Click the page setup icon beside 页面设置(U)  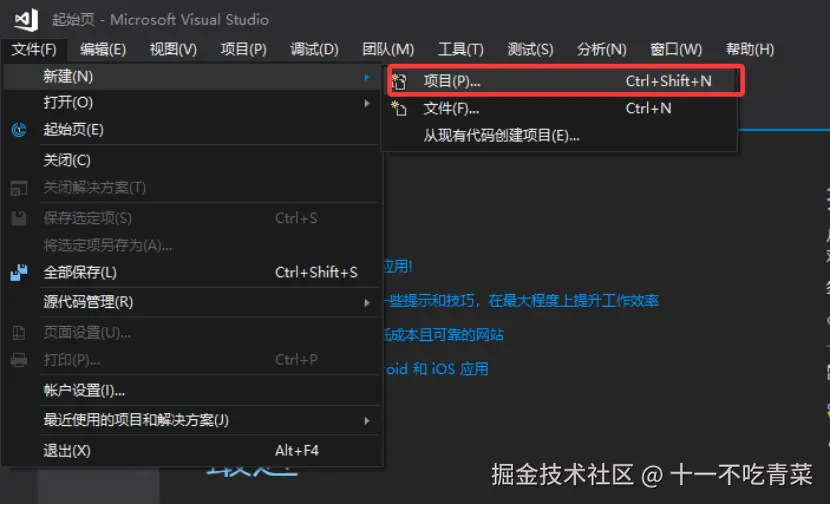point(19,332)
